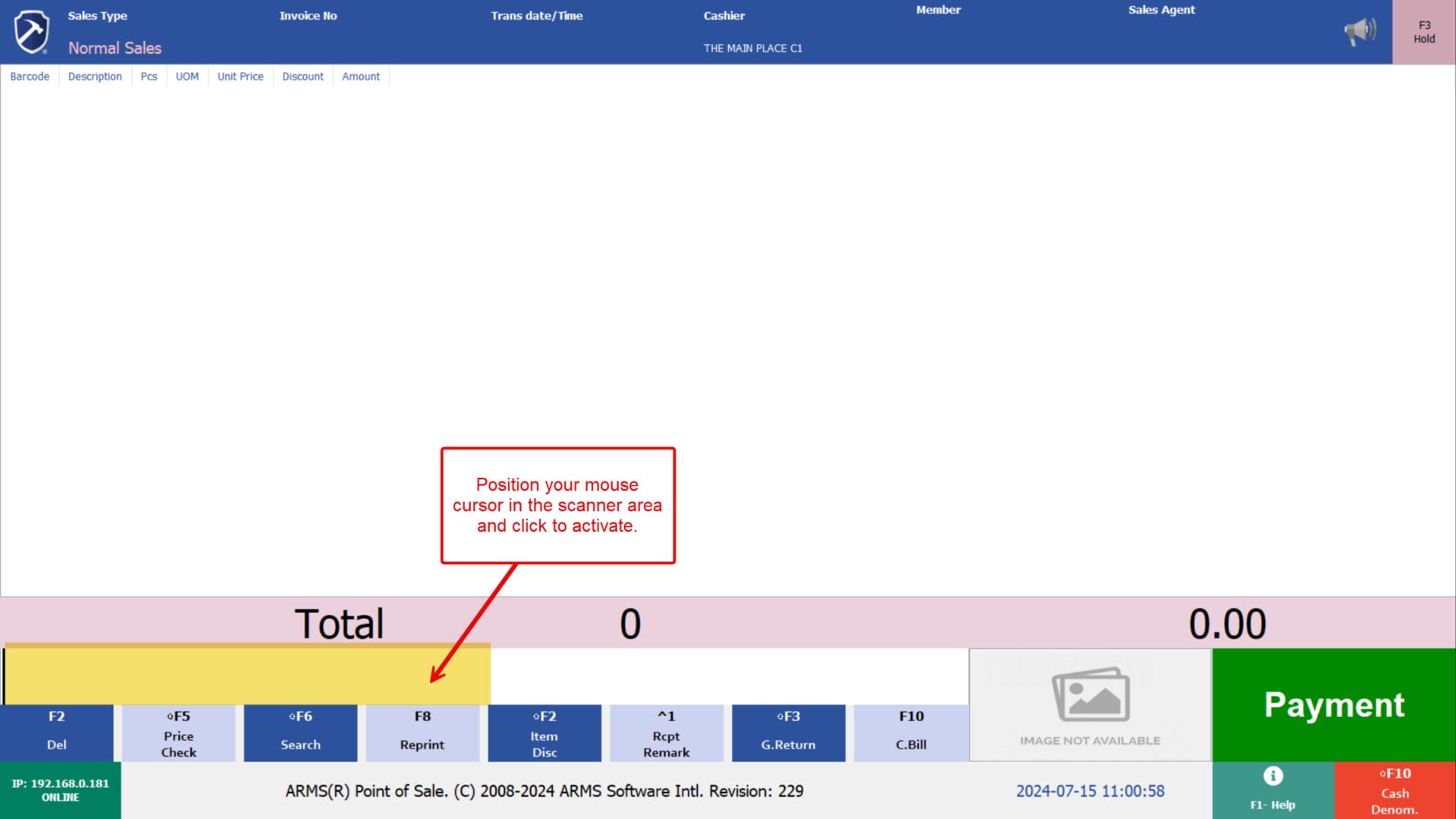Click the IP ONLINE status indicator
Image resolution: width=1456 pixels, height=819 pixels.
pos(60,790)
